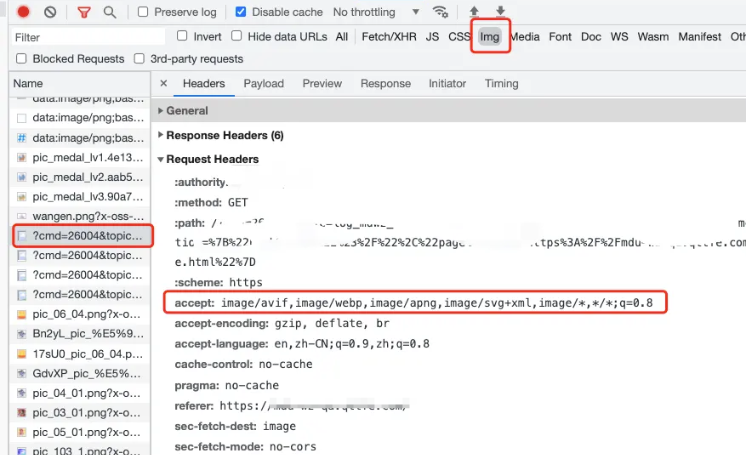Select the Fetch/XHR filter button
This screenshot has height=455, width=747.
click(387, 37)
